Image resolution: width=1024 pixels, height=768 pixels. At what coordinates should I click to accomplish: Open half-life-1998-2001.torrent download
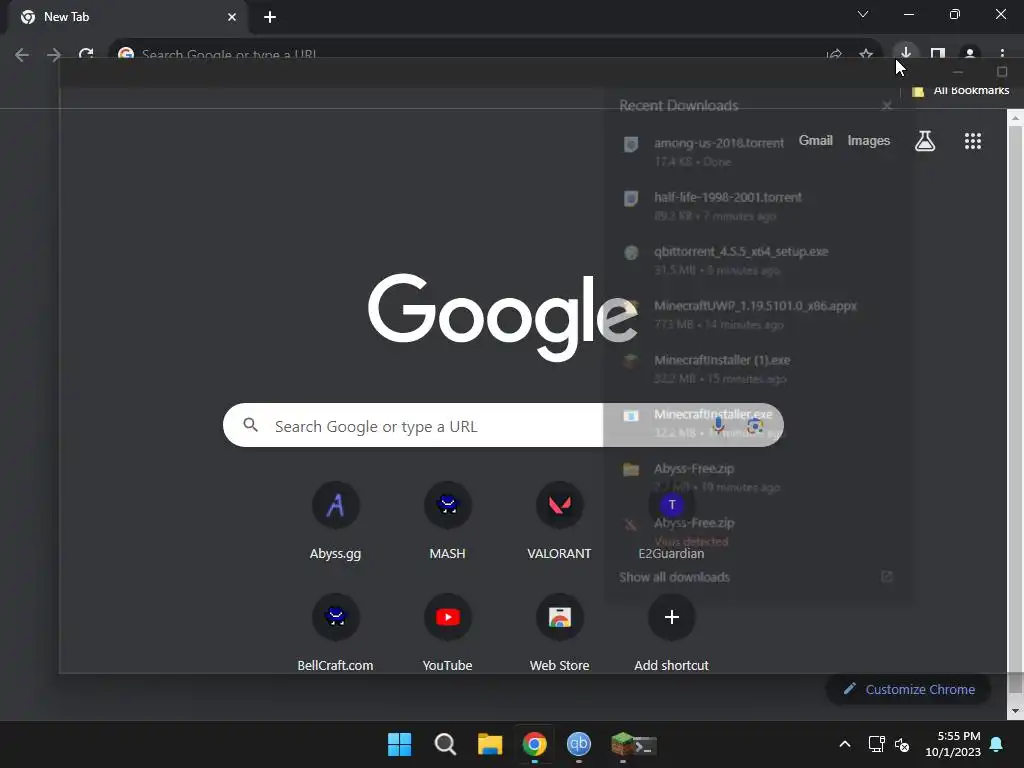coord(758,206)
